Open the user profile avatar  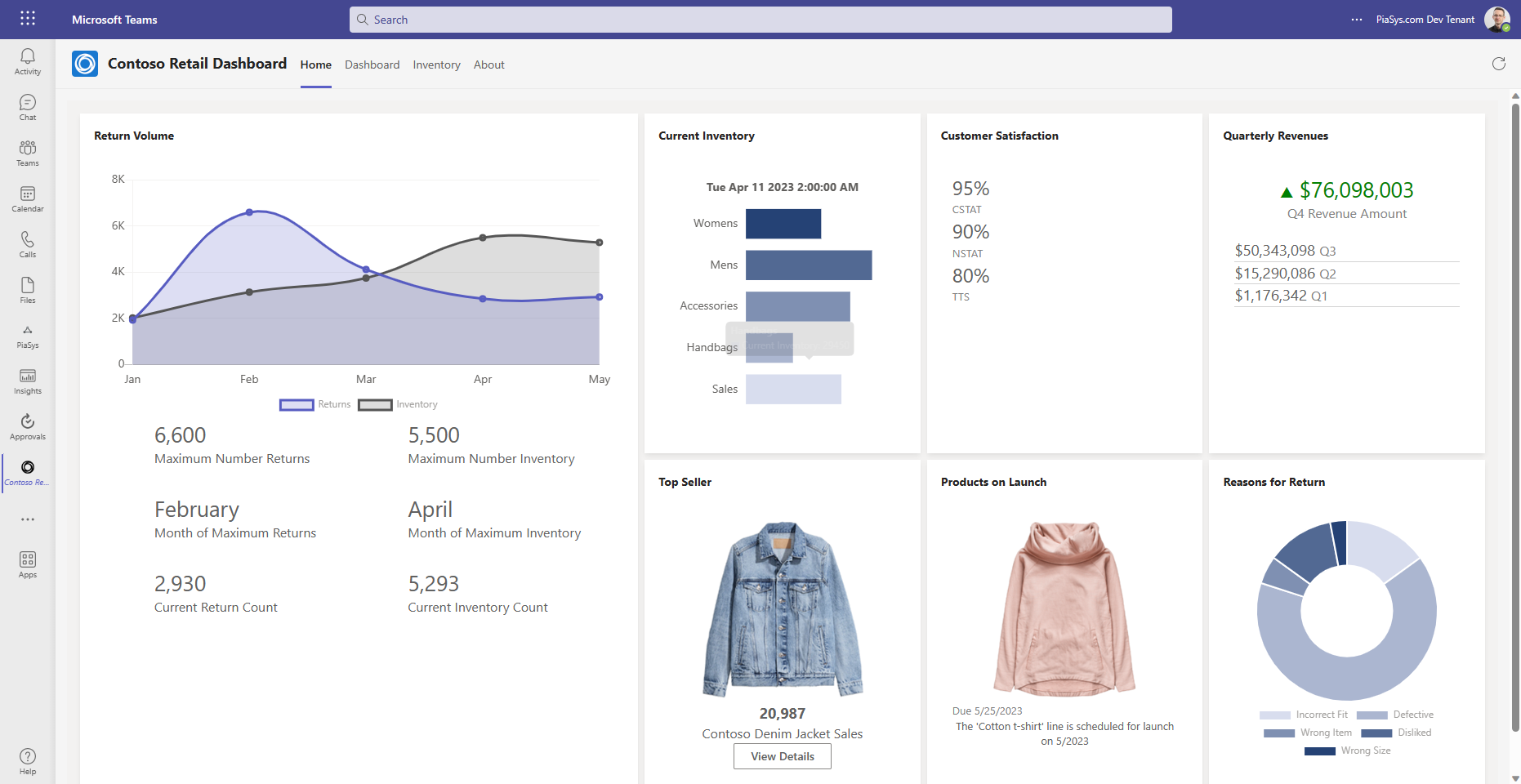coord(1496,20)
